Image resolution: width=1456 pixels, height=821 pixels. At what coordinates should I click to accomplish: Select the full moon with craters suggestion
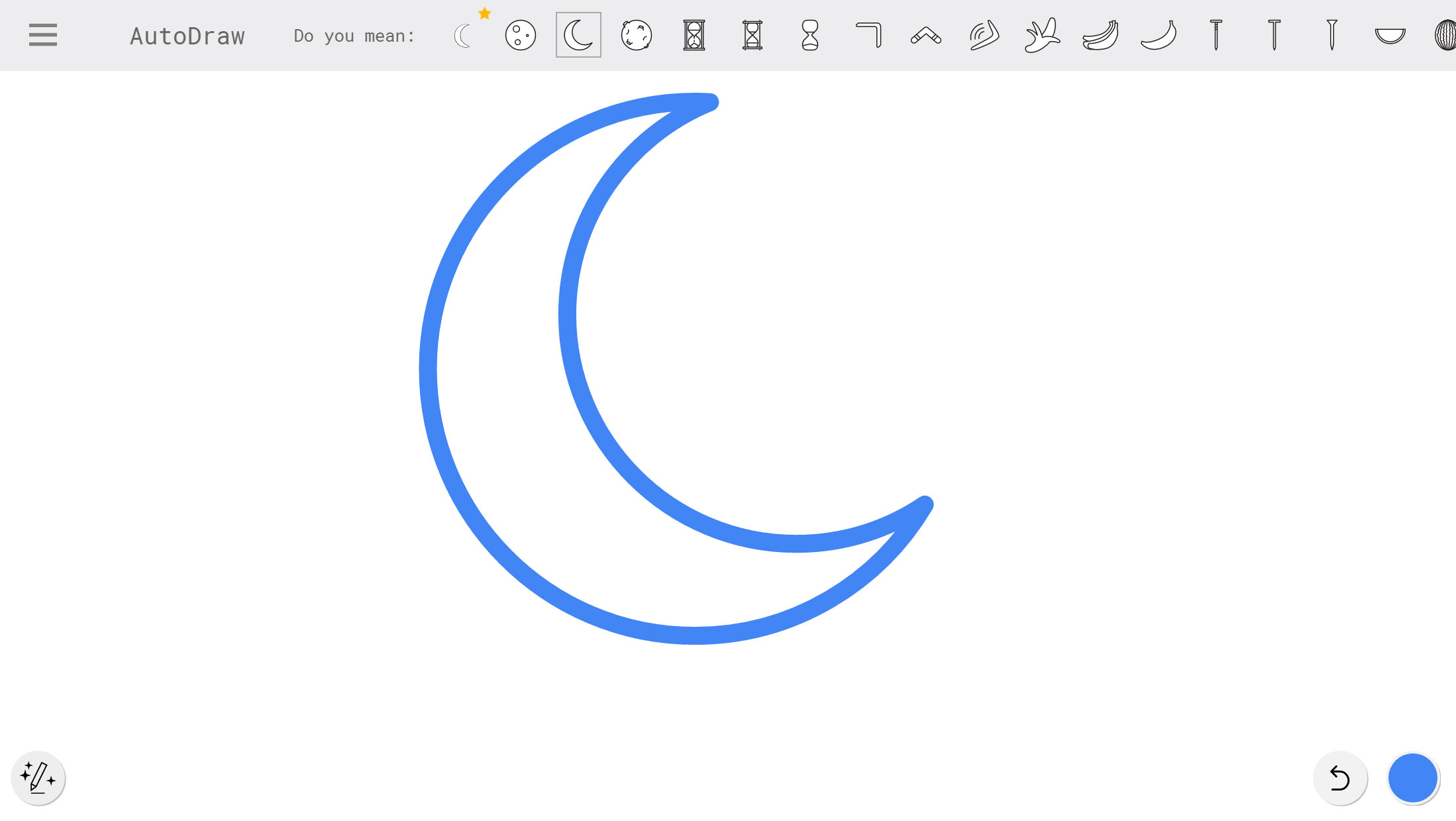point(520,35)
